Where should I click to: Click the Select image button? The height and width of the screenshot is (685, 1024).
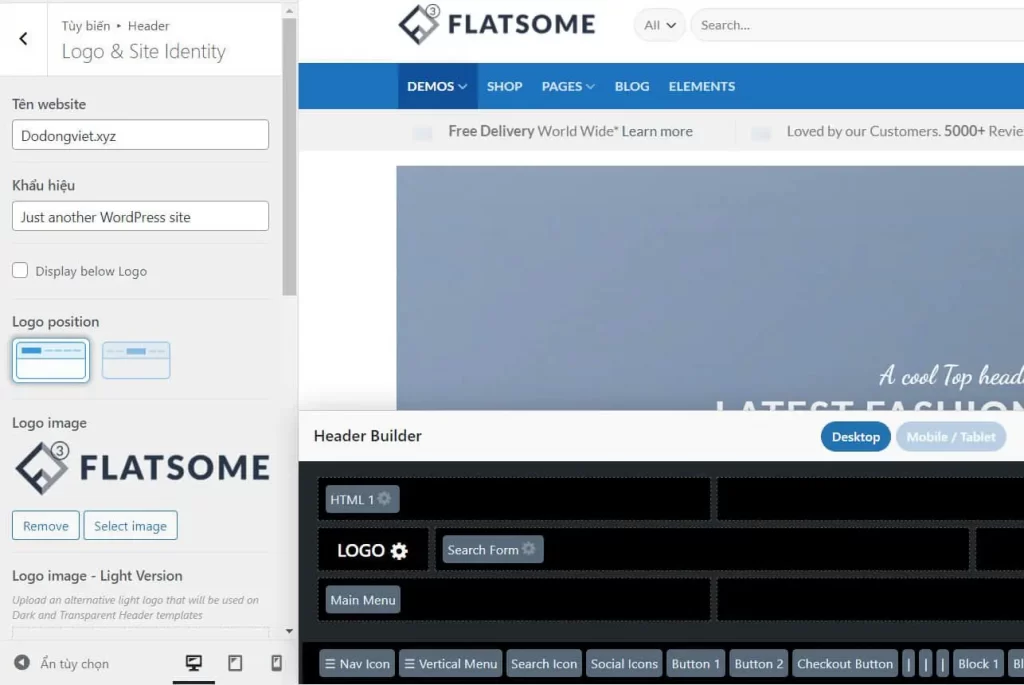[130, 525]
